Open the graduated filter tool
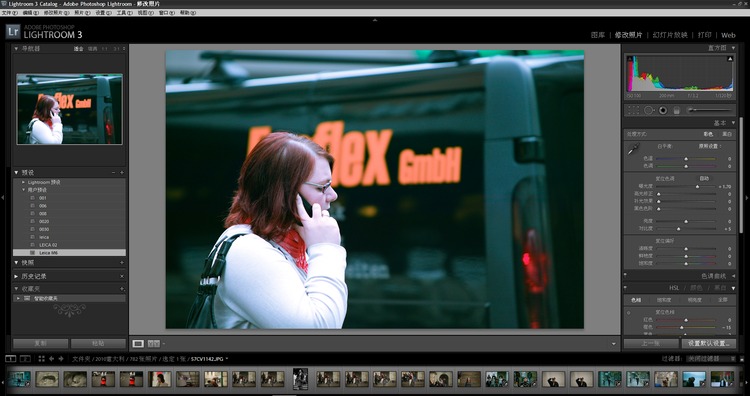The image size is (750, 396). [676, 110]
